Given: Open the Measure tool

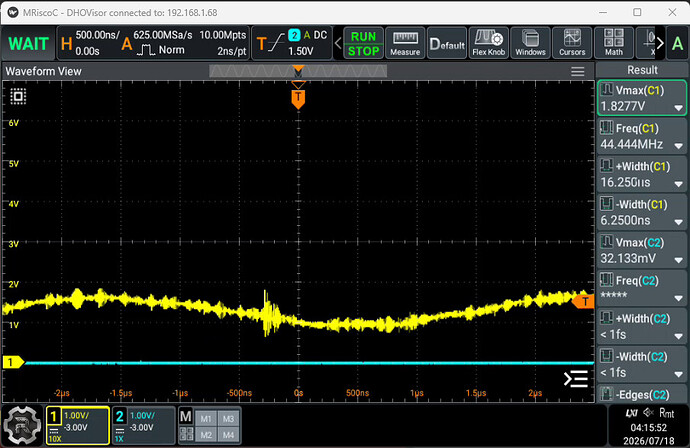Looking at the screenshot, I should pyautogui.click(x=405, y=43).
